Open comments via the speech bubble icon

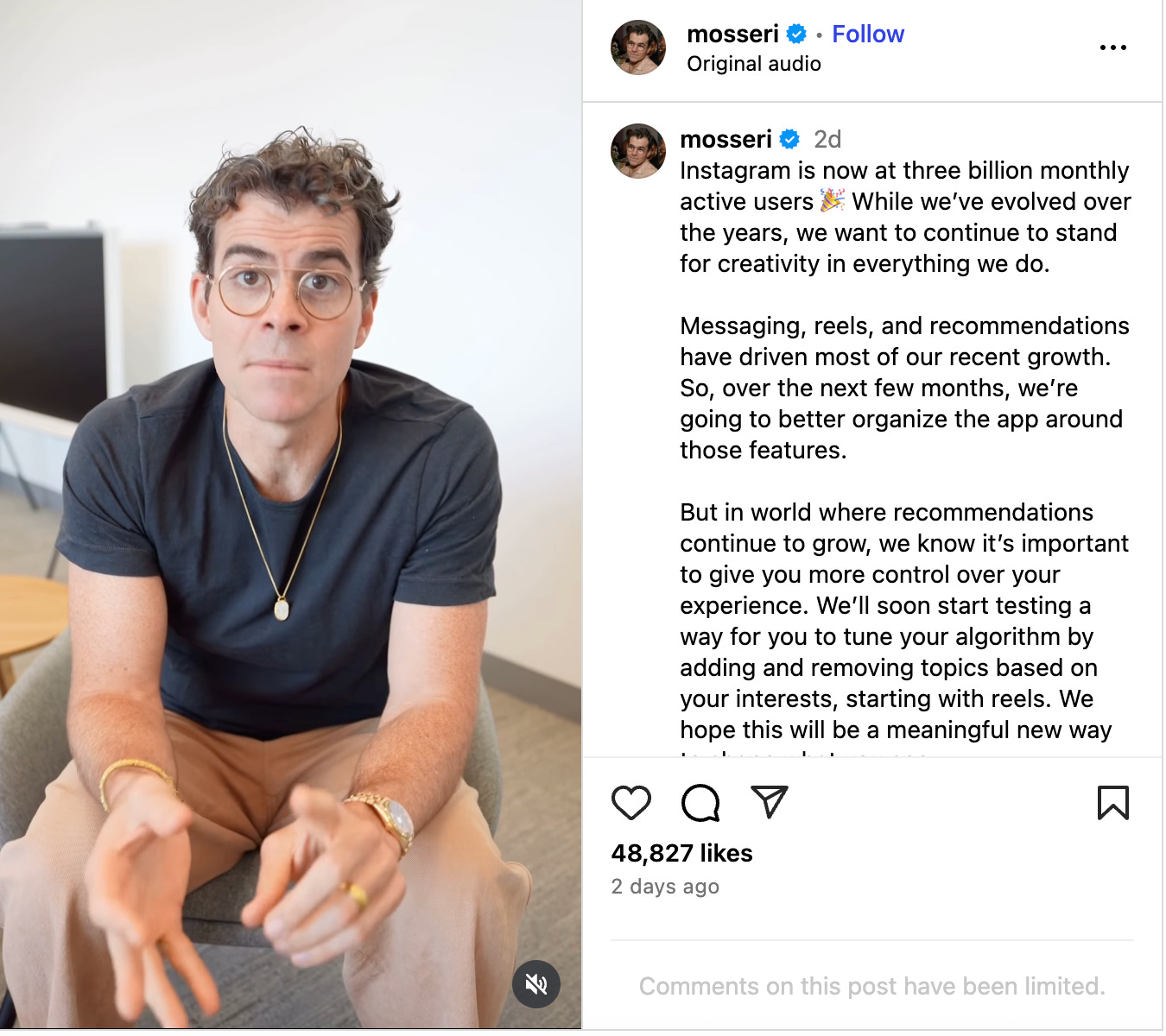(x=700, y=803)
